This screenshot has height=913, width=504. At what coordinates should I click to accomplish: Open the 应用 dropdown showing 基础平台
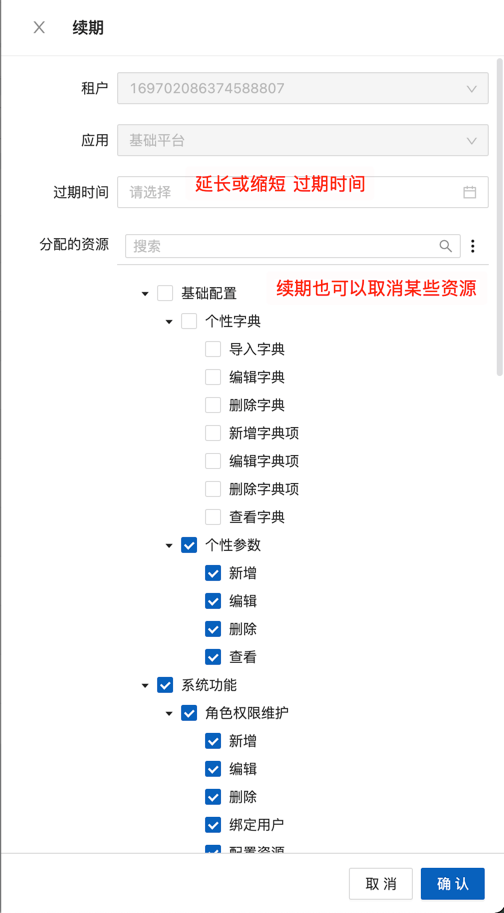coord(303,140)
